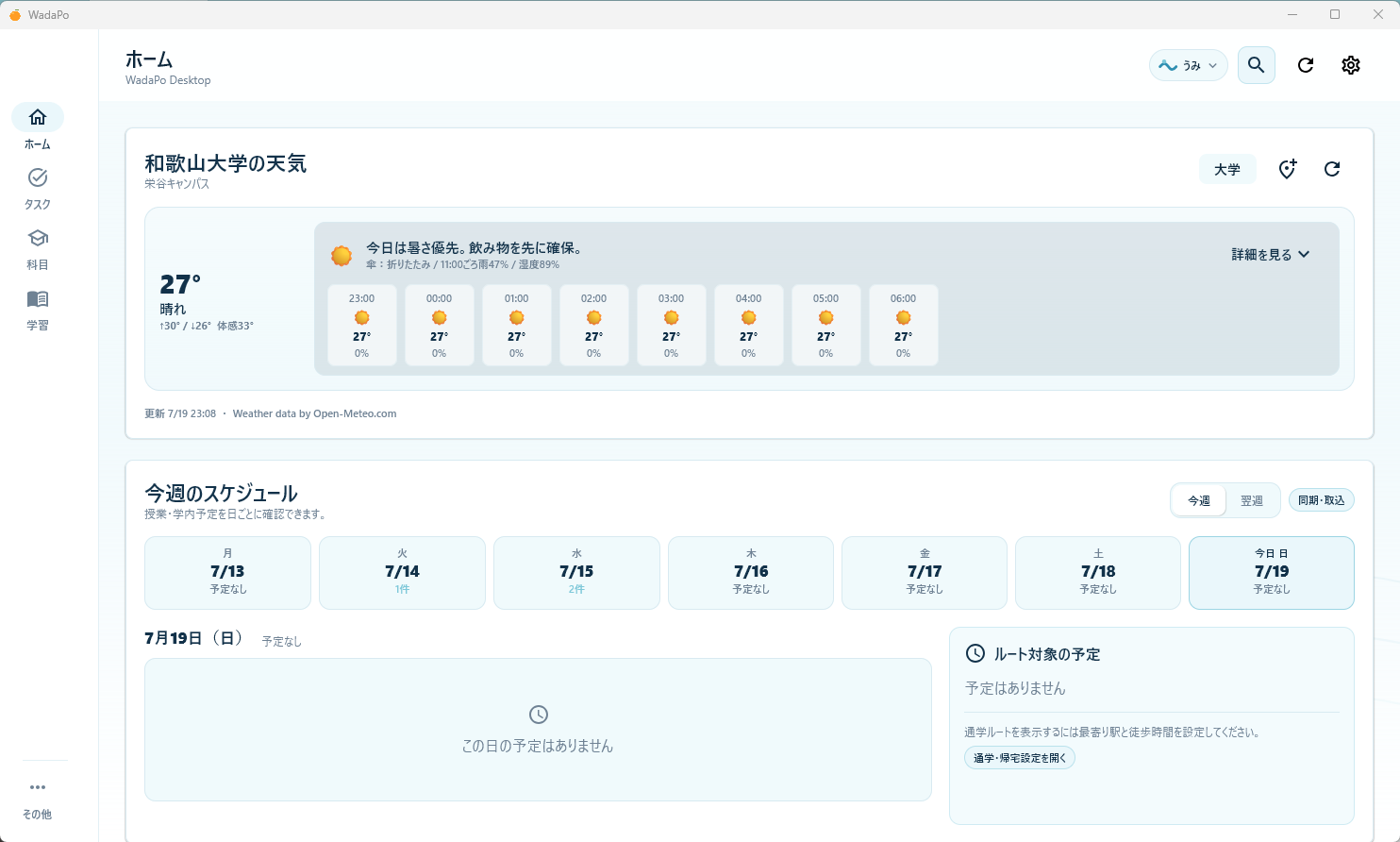The height and width of the screenshot is (842, 1400).
Task: Click the 00:00 hourly forecast tile
Action: pos(440,325)
